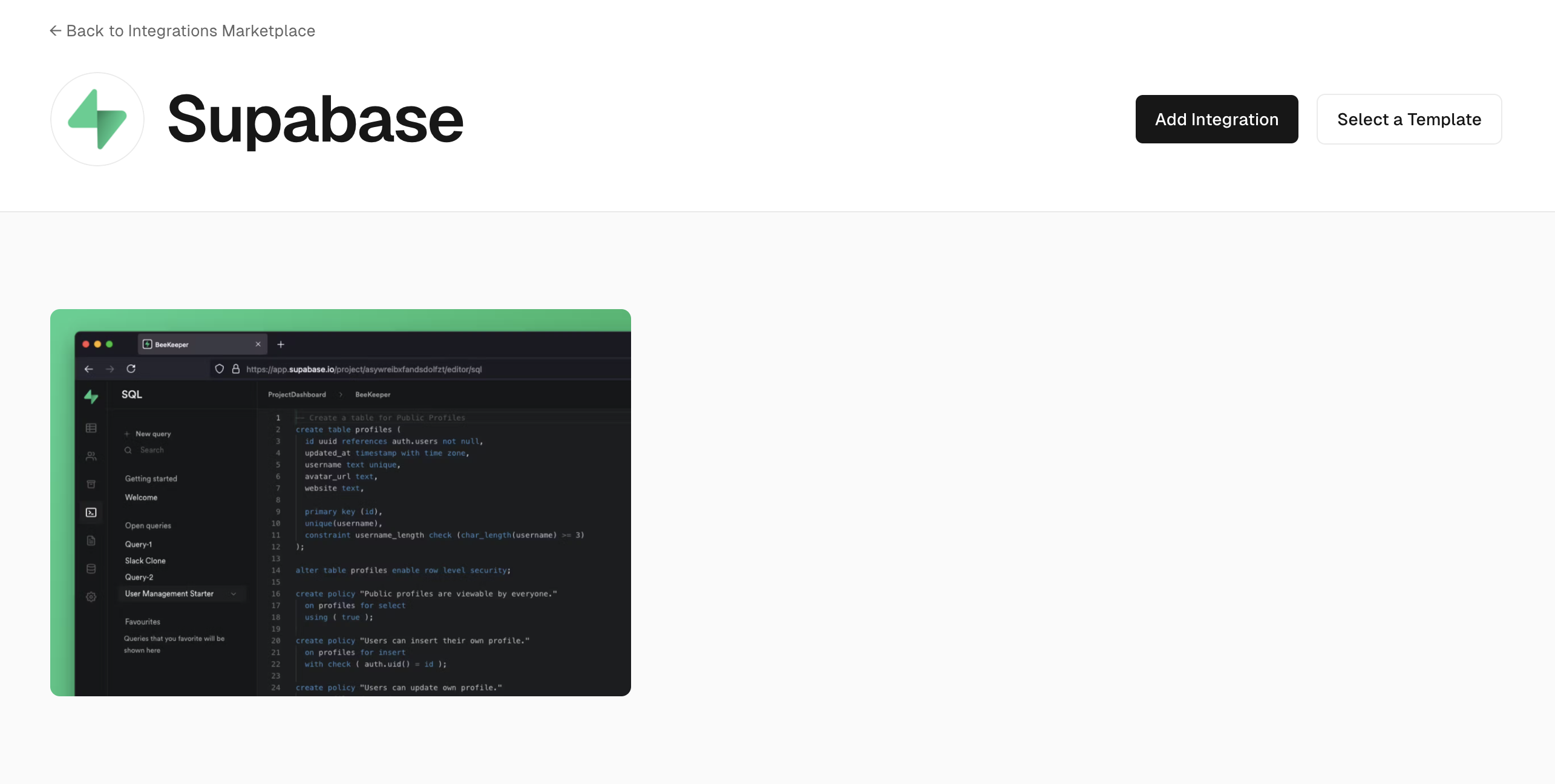Click the back arrow beside Integrations Marketplace
The image size is (1555, 784).
tap(55, 31)
